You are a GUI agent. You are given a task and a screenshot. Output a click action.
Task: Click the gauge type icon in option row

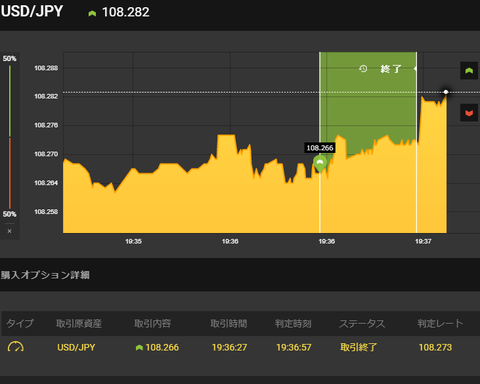click(x=15, y=347)
